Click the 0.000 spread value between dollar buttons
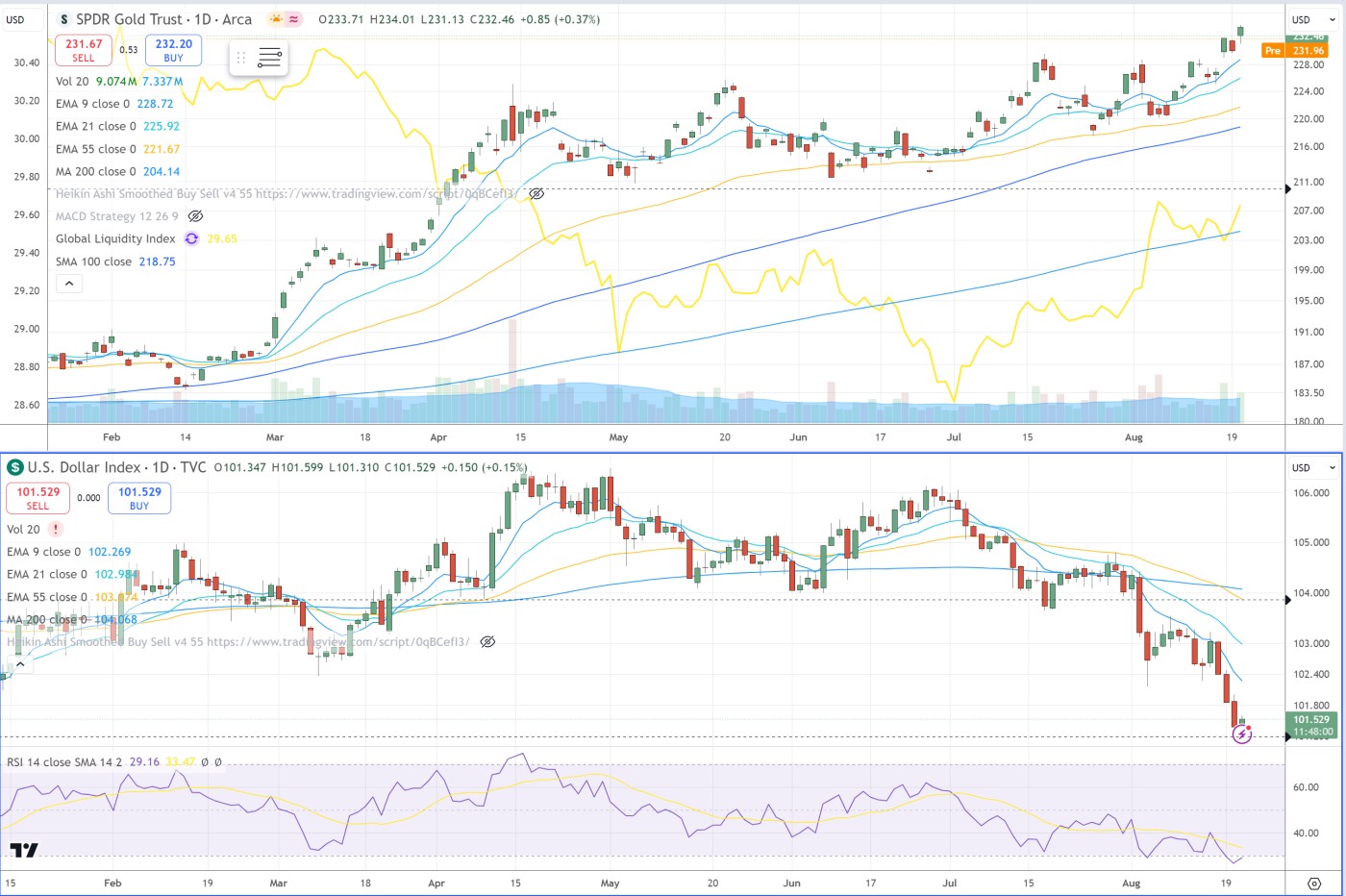Image resolution: width=1346 pixels, height=896 pixels. (88, 498)
